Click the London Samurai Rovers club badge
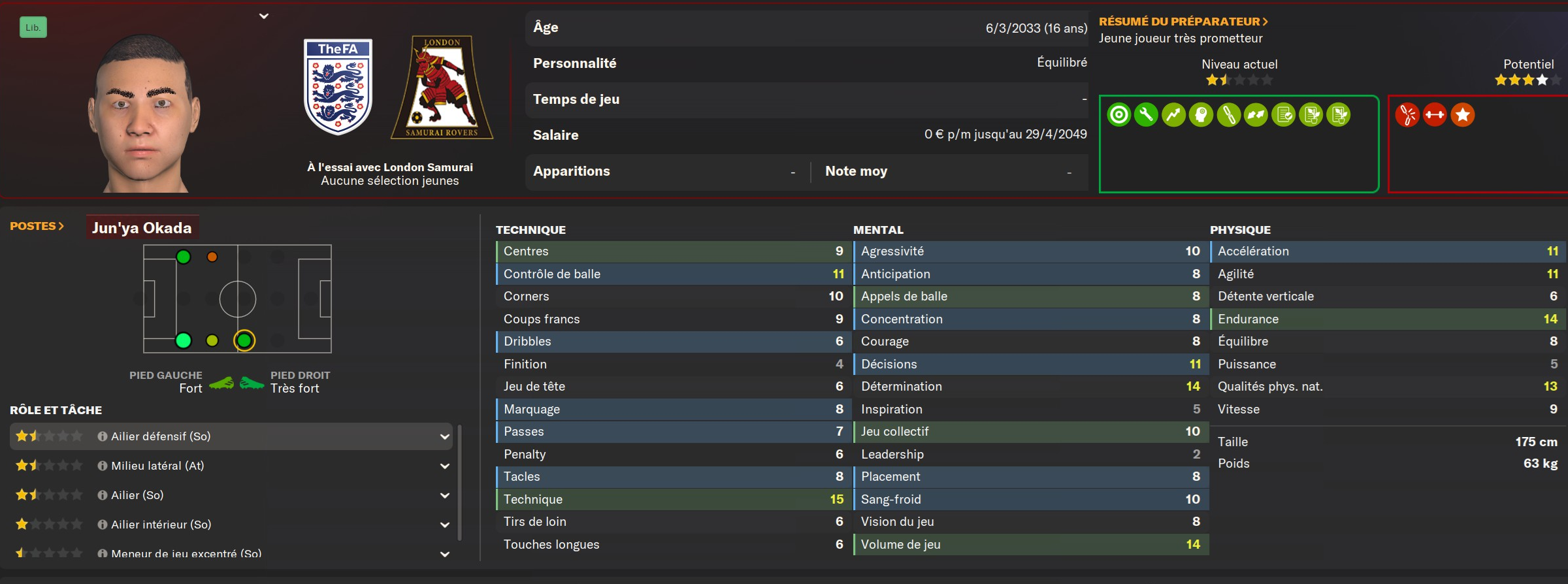 (x=442, y=87)
